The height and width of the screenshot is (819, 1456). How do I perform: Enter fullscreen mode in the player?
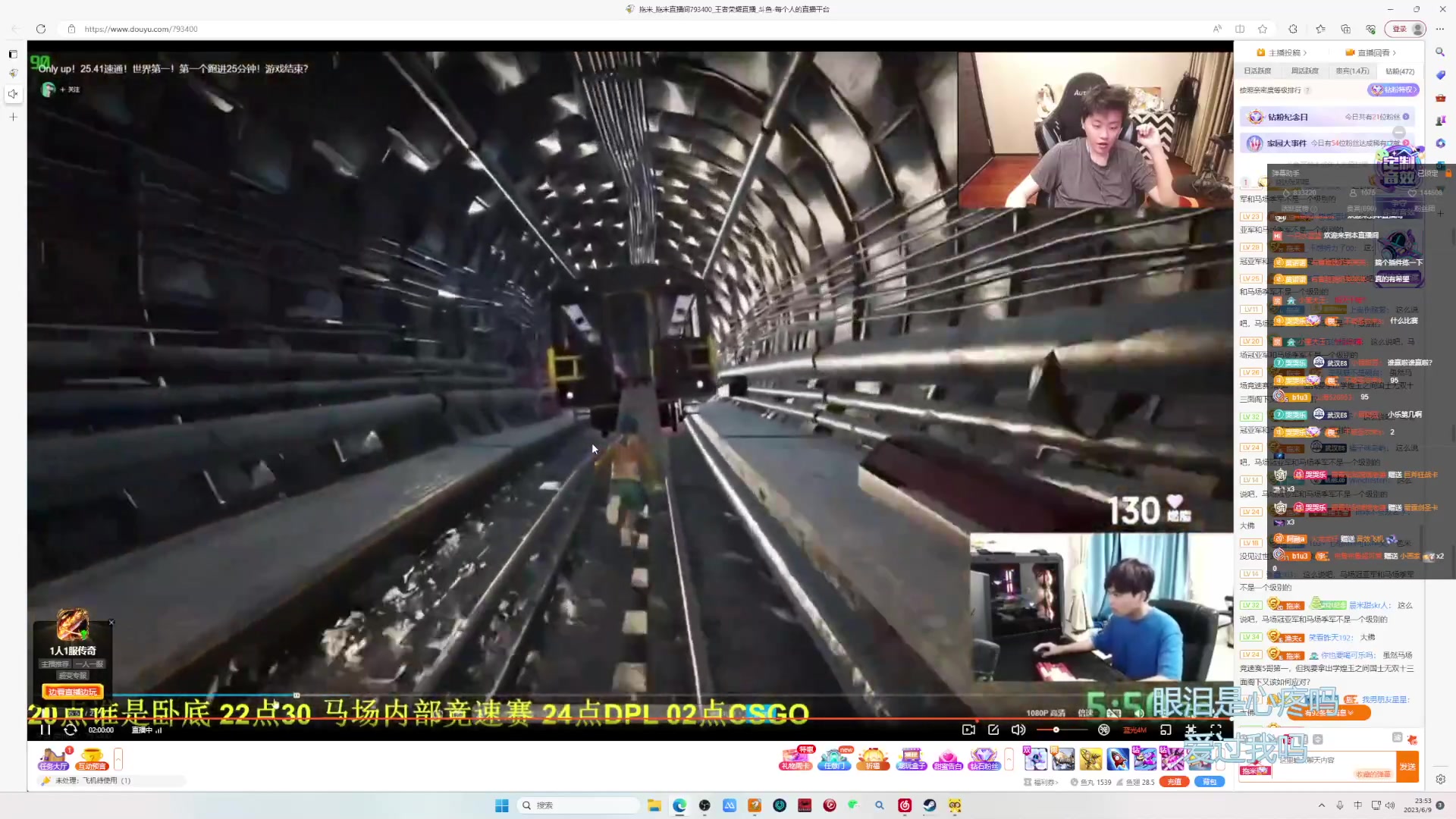coord(1216,730)
